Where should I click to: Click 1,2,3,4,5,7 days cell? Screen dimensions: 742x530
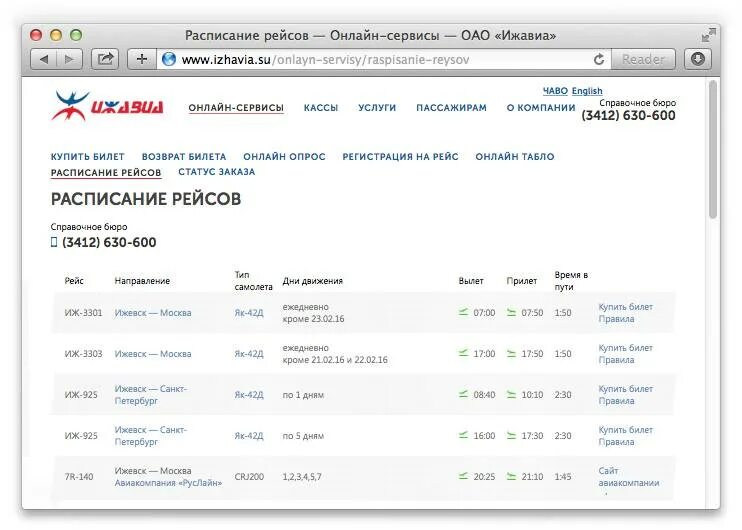pyautogui.click(x=302, y=477)
